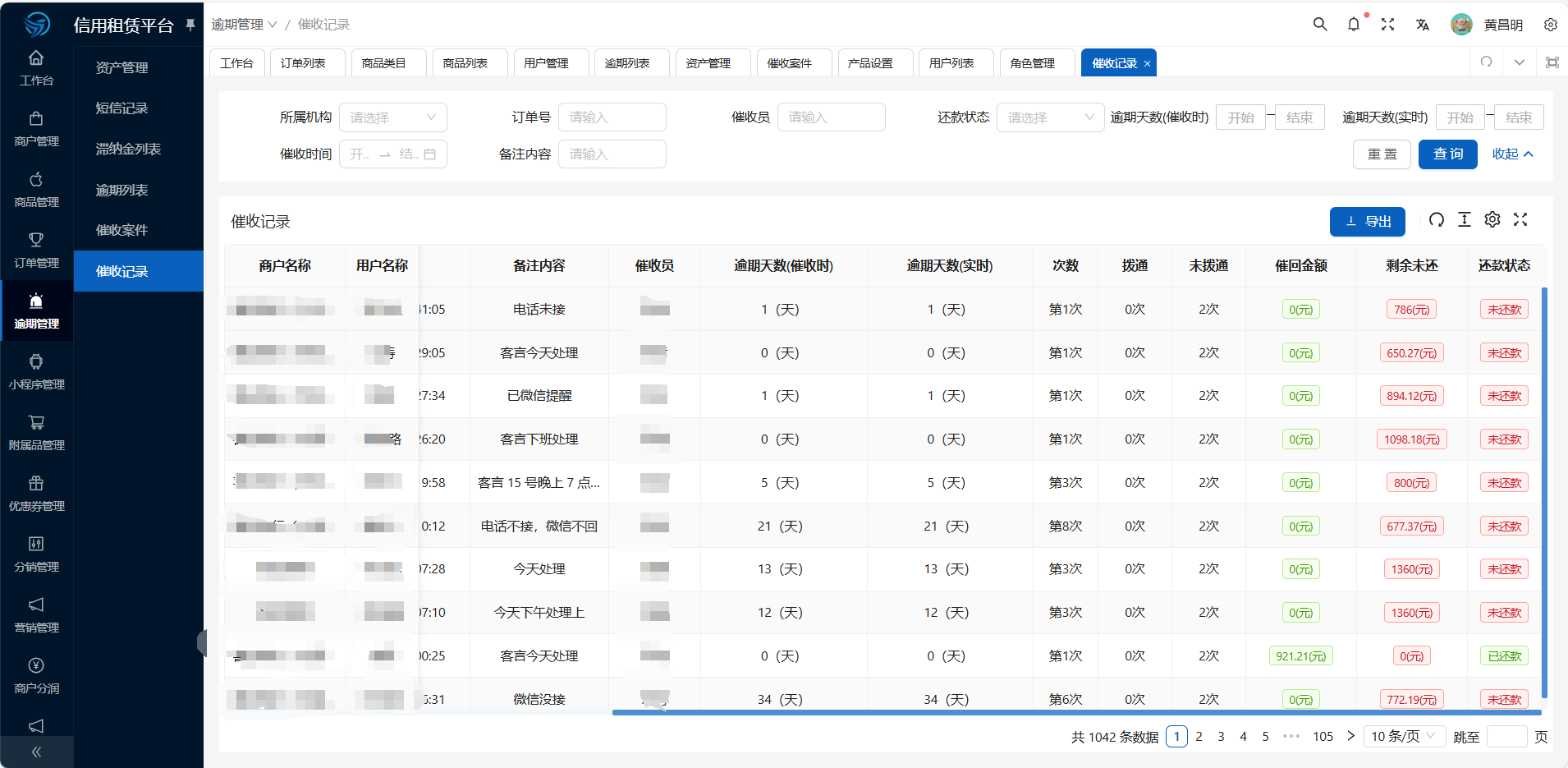This screenshot has height=768, width=1568.
Task: Go to page 105
Action: [1323, 736]
